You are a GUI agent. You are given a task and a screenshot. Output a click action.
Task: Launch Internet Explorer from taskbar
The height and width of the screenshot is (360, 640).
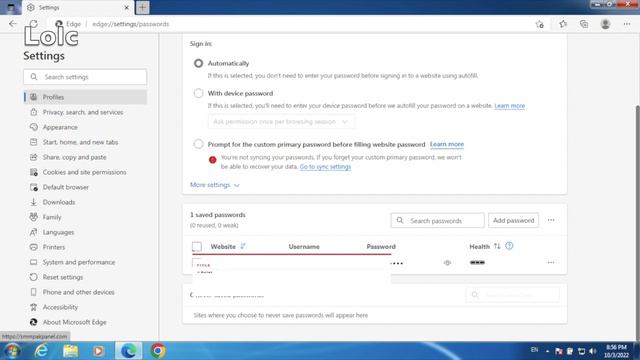click(x=41, y=351)
